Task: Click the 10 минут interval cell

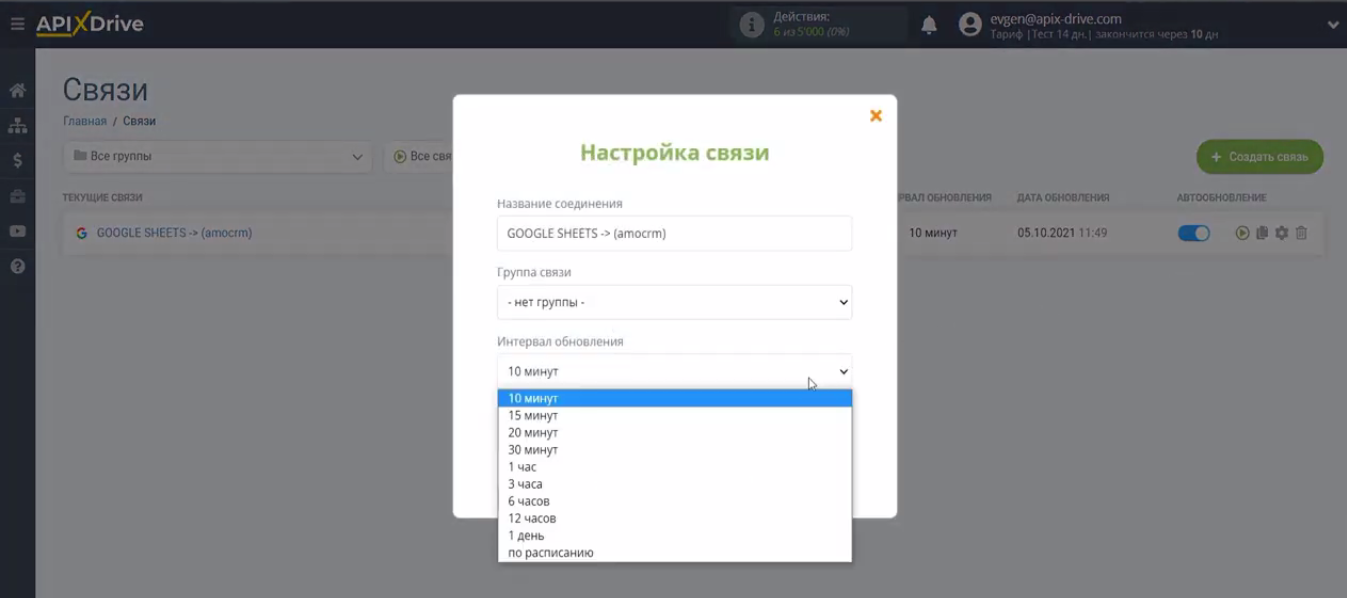Action: tap(933, 233)
